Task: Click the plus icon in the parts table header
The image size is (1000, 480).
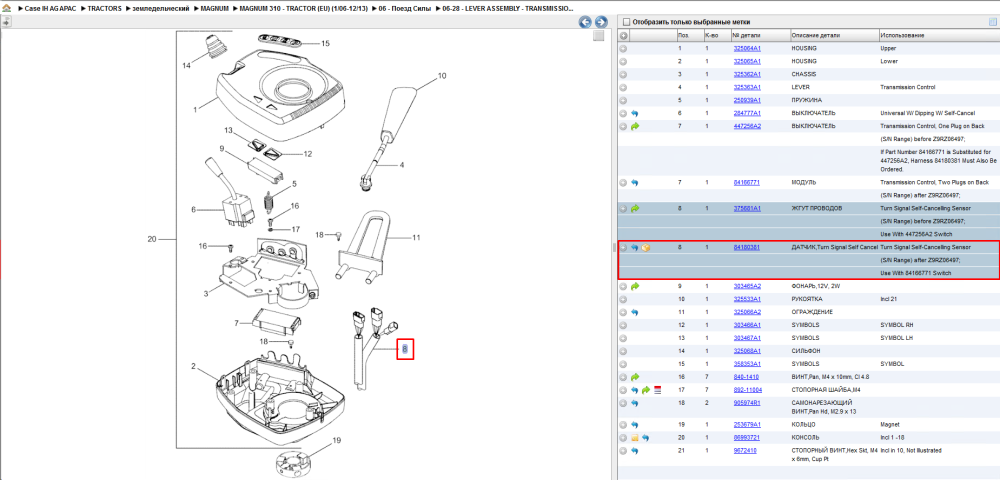Action: 624,36
